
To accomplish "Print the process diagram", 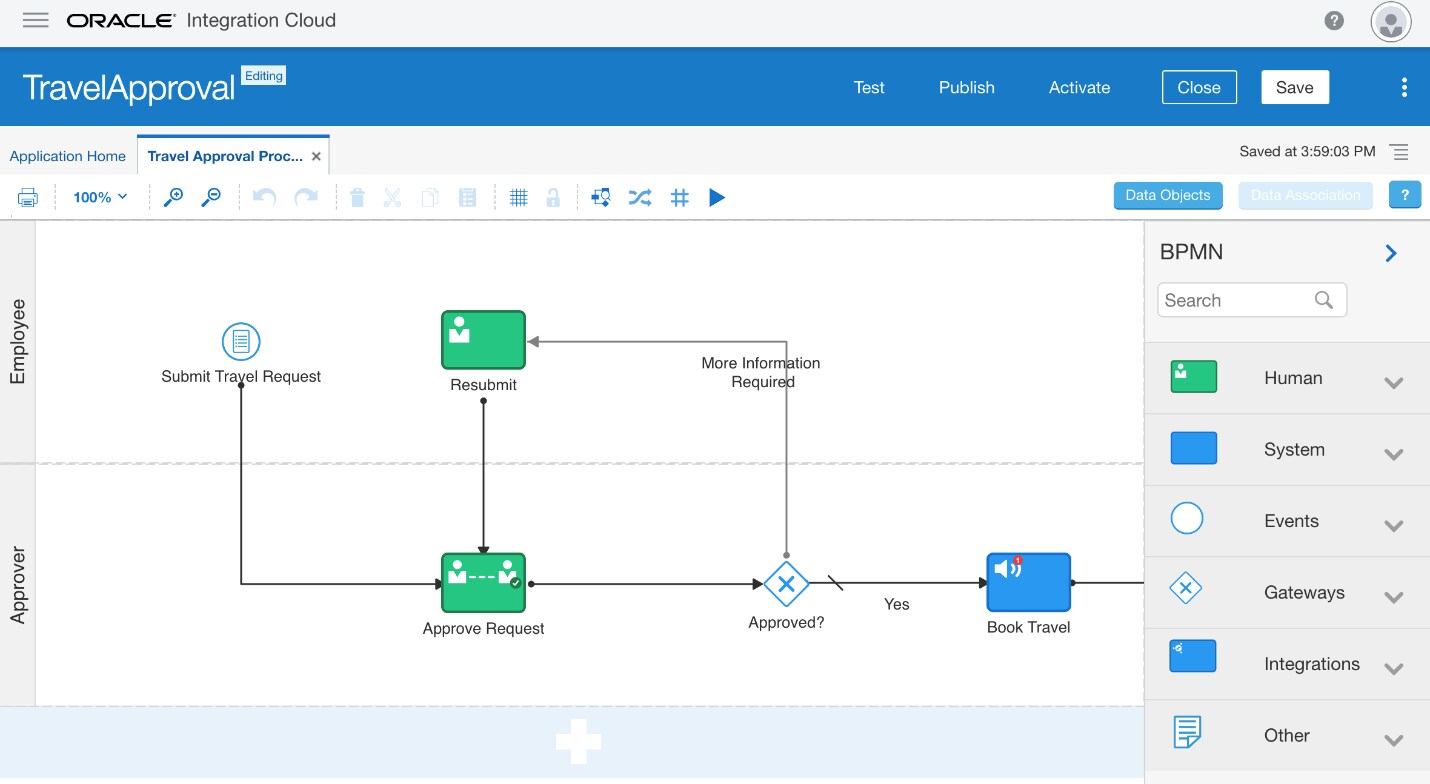I will pos(28,197).
